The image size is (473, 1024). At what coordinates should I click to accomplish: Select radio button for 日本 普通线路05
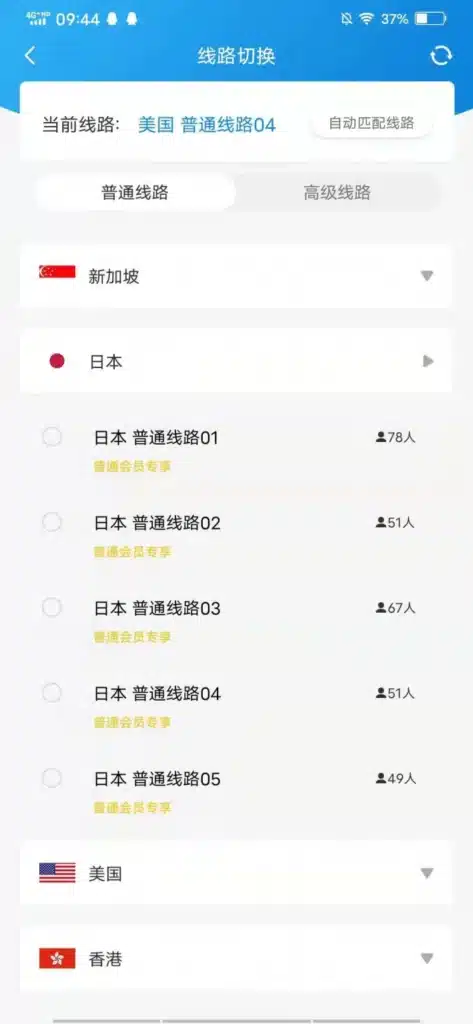52,778
